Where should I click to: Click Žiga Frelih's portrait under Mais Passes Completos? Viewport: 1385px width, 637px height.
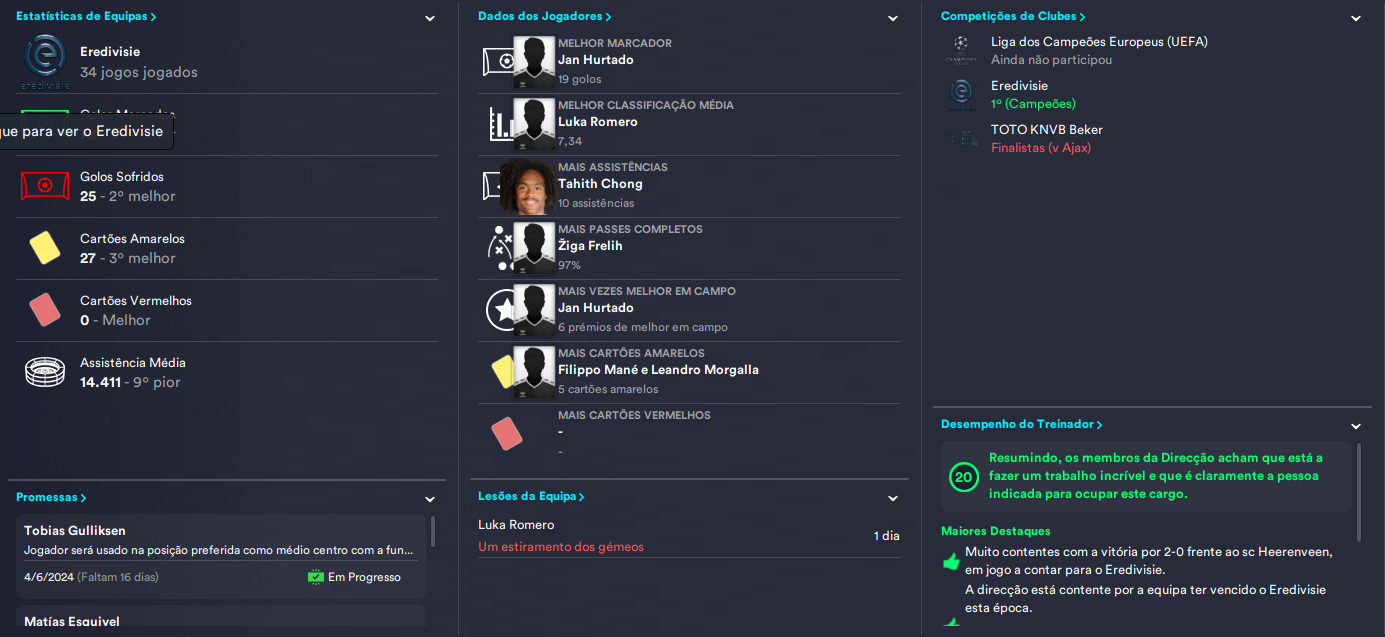(533, 248)
